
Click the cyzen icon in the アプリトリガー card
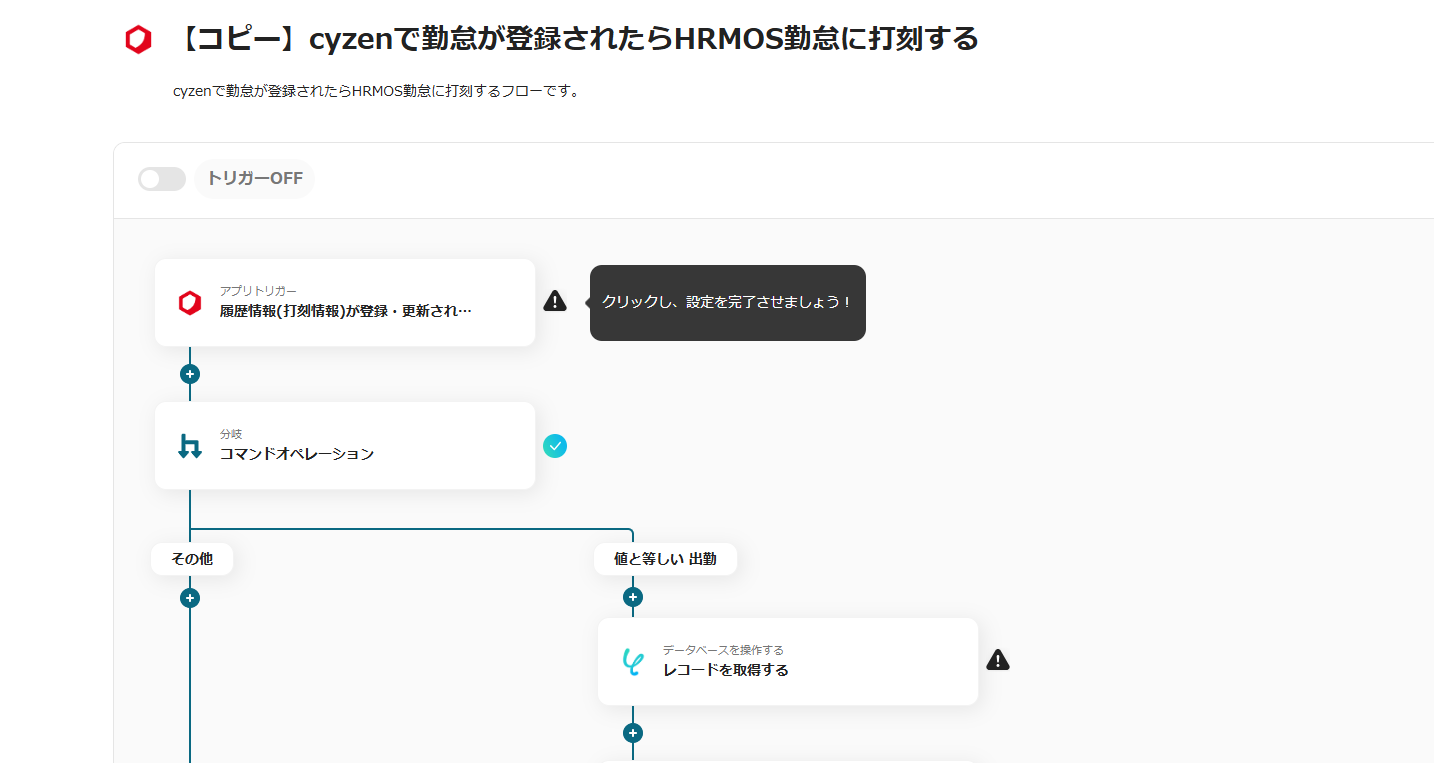(190, 303)
